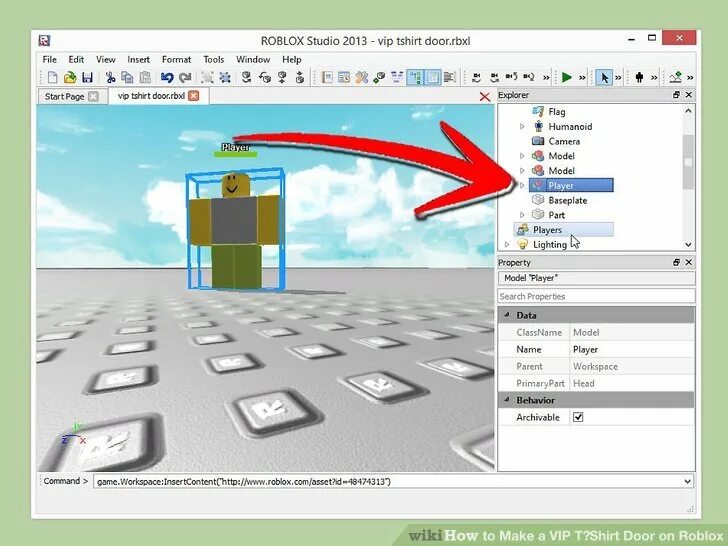This screenshot has height=546, width=728.
Task: Click the gray Redo arrow icon
Action: pos(185,77)
